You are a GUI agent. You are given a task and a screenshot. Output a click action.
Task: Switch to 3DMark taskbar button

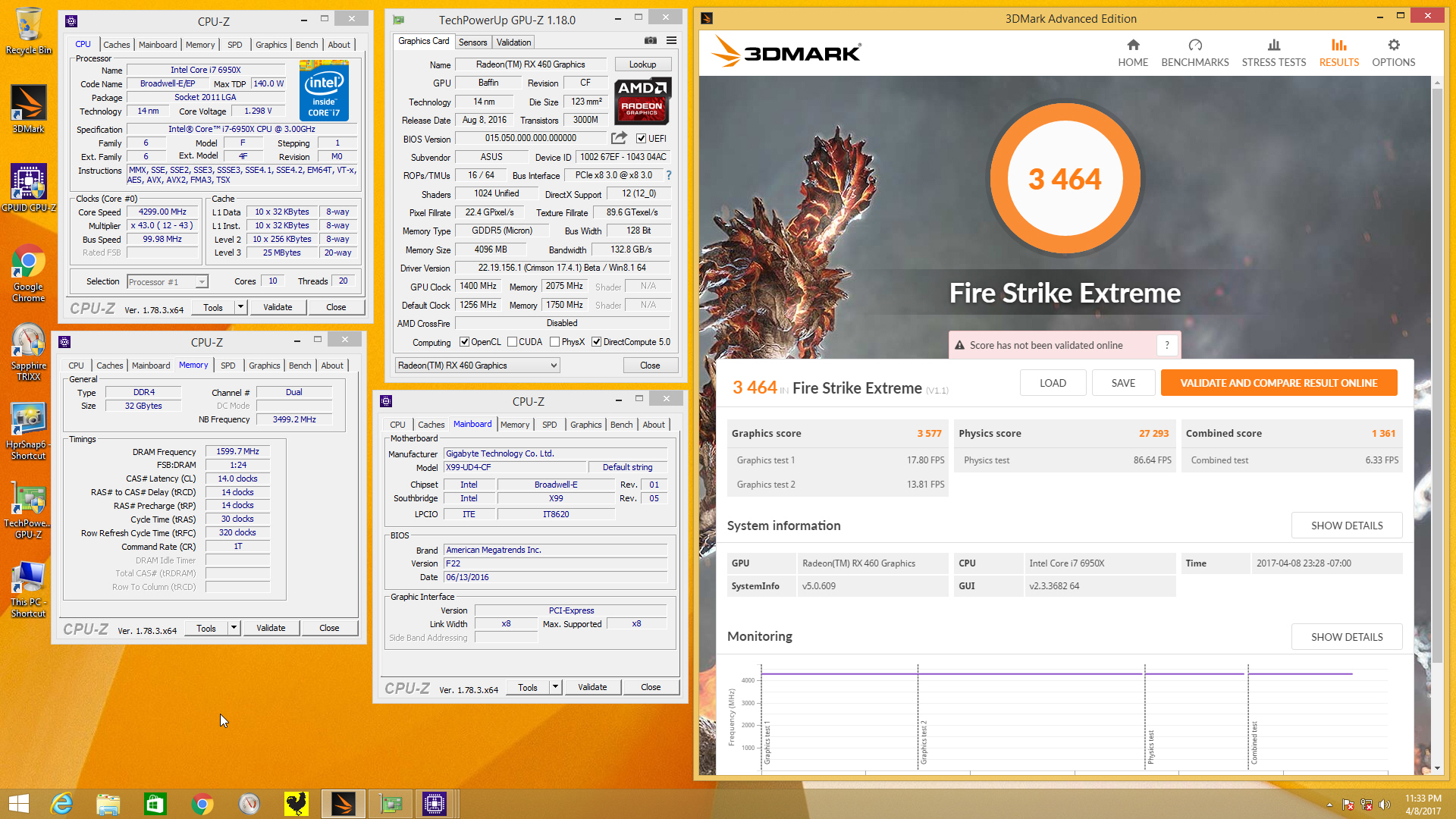coord(343,804)
